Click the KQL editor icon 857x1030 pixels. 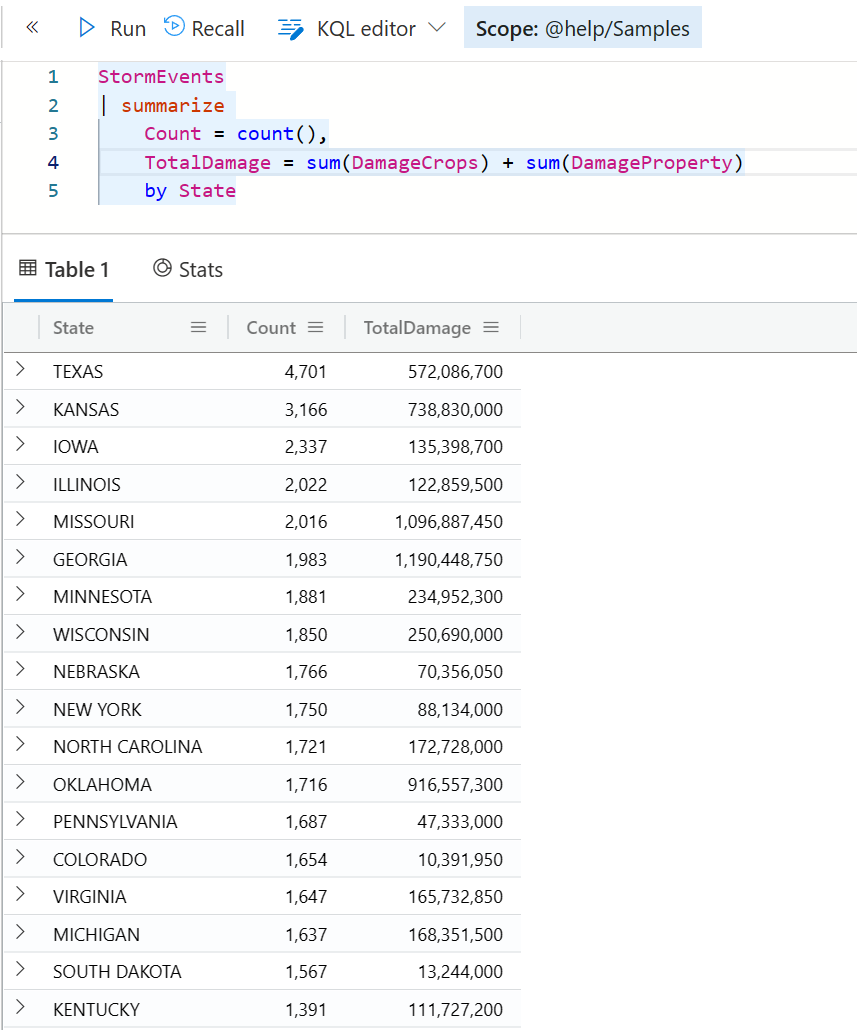291,29
